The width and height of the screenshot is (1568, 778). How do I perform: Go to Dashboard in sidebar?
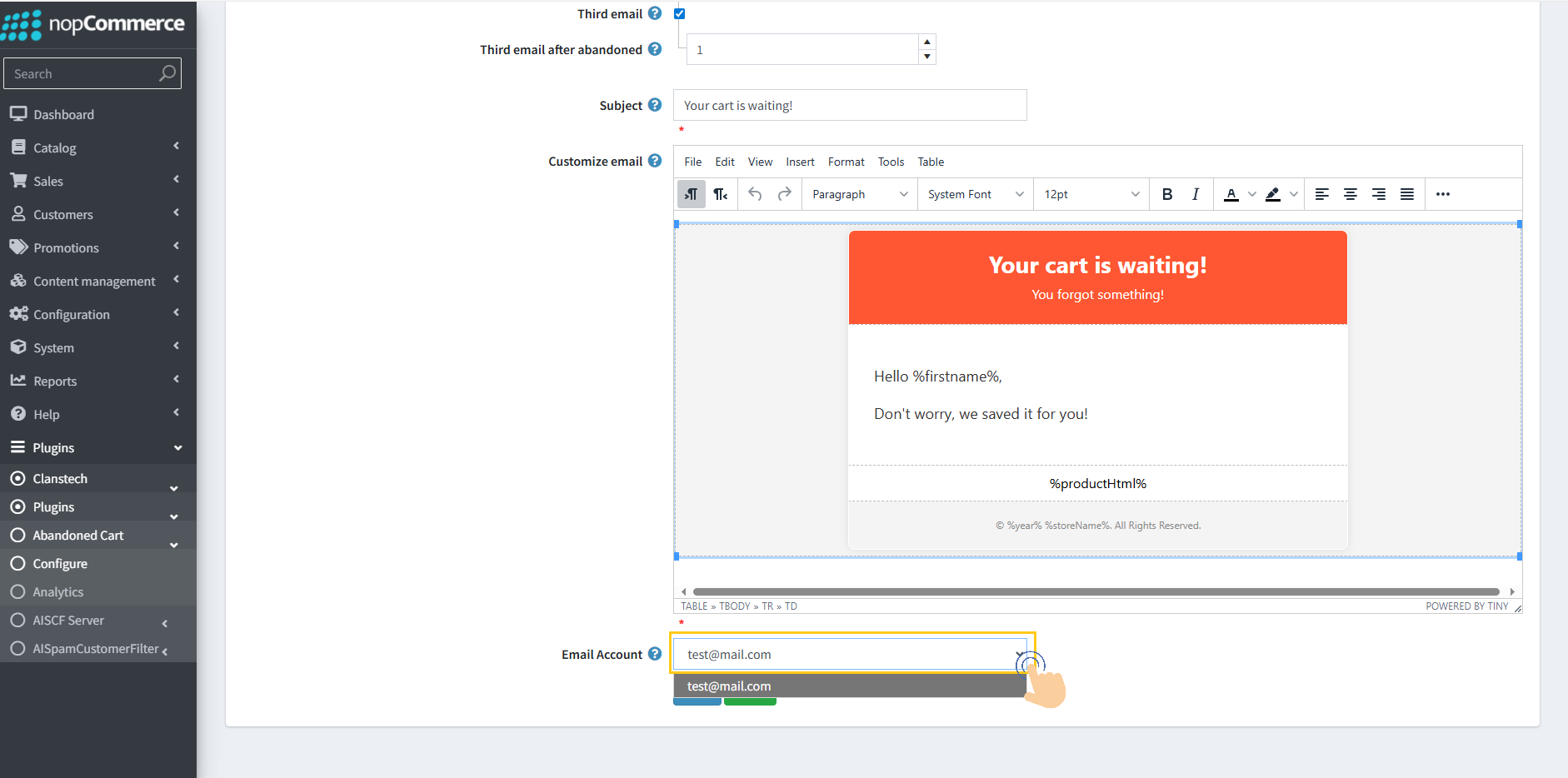63,114
